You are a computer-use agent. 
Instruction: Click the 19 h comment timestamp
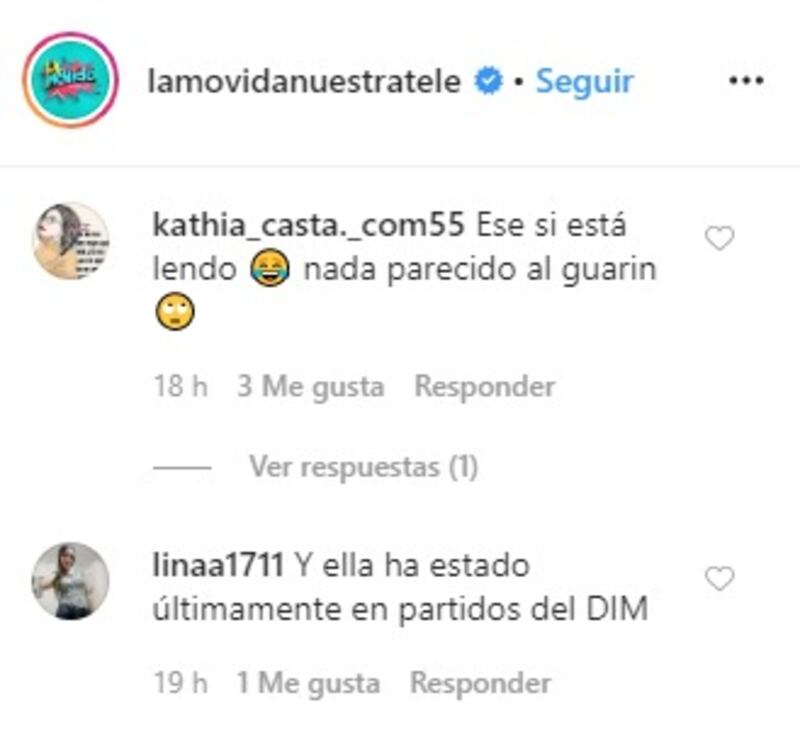181,683
